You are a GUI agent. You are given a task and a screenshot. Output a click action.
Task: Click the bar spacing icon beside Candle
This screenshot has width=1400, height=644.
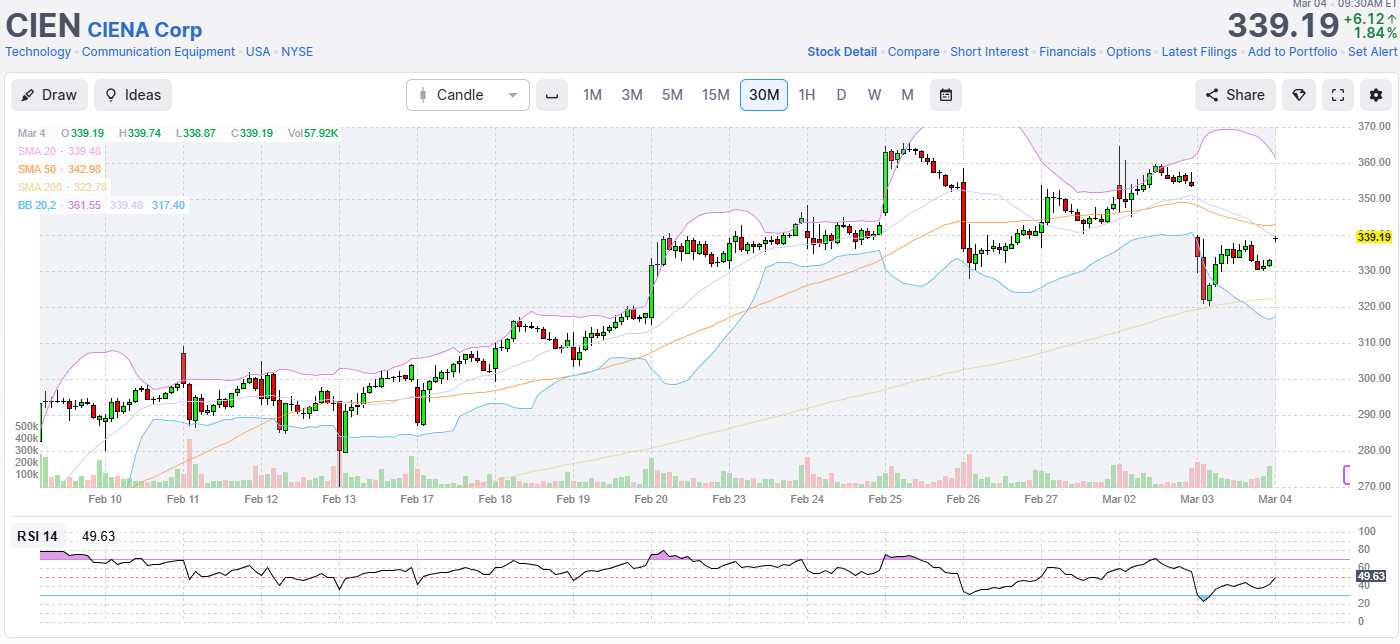tap(551, 95)
